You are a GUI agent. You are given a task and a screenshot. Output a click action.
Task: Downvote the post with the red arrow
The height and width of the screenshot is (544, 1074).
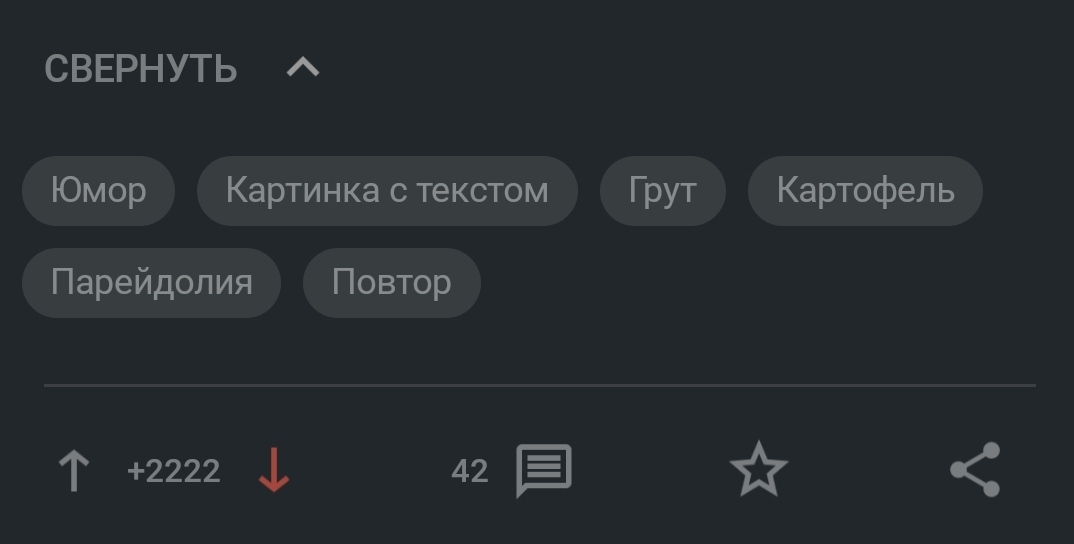pyautogui.click(x=273, y=470)
